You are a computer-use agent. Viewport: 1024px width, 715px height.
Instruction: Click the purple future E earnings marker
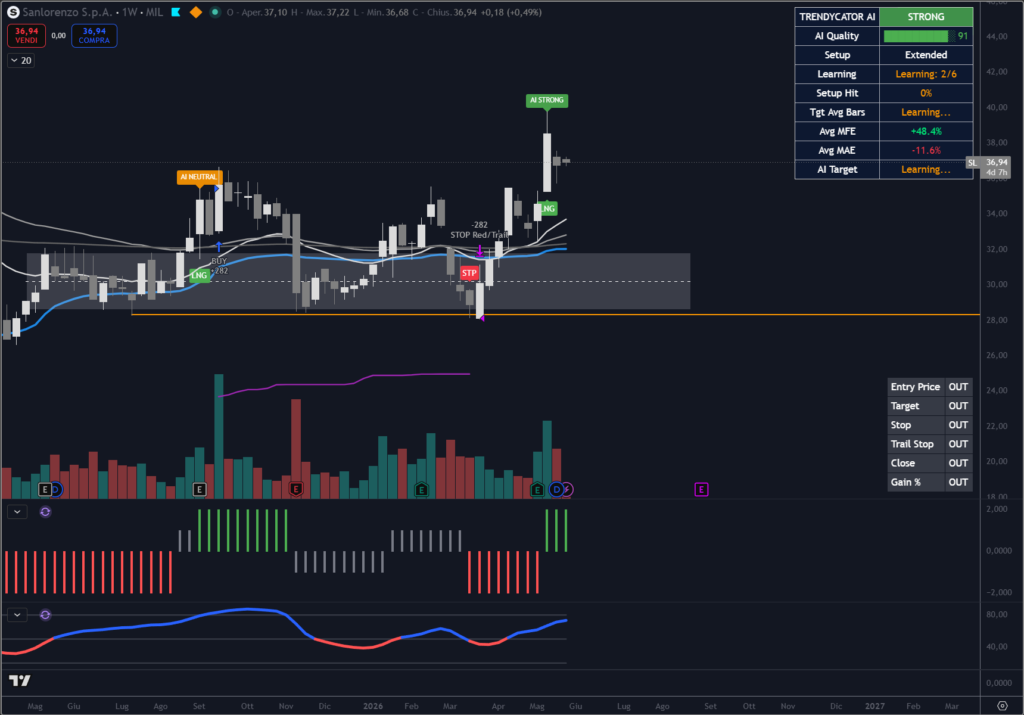701,489
